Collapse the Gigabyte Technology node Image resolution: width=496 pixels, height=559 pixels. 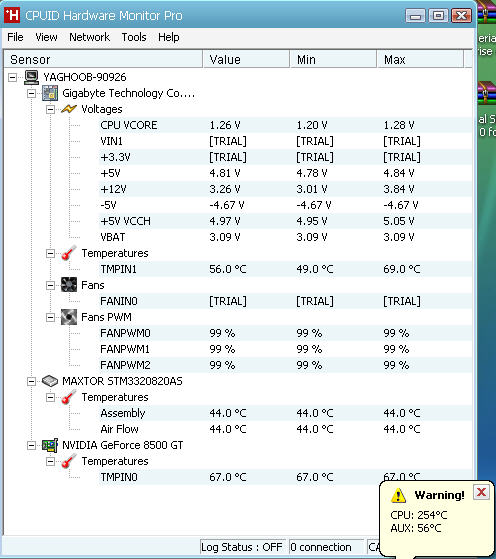pos(31,93)
